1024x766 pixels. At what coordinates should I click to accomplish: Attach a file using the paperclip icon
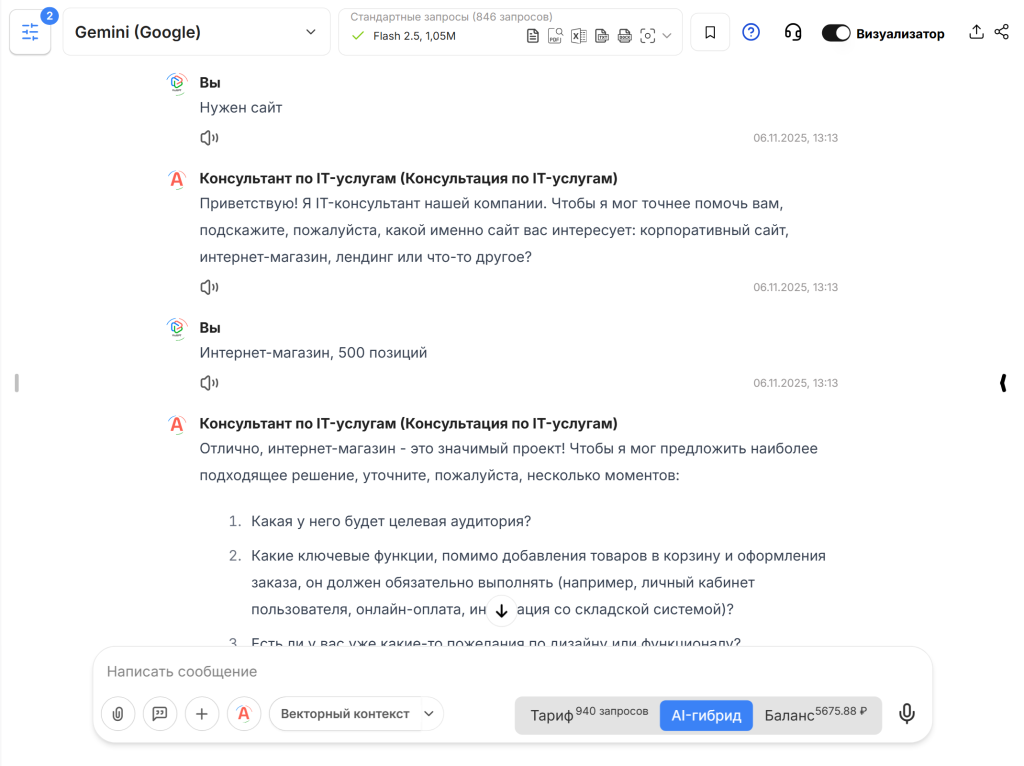click(118, 714)
